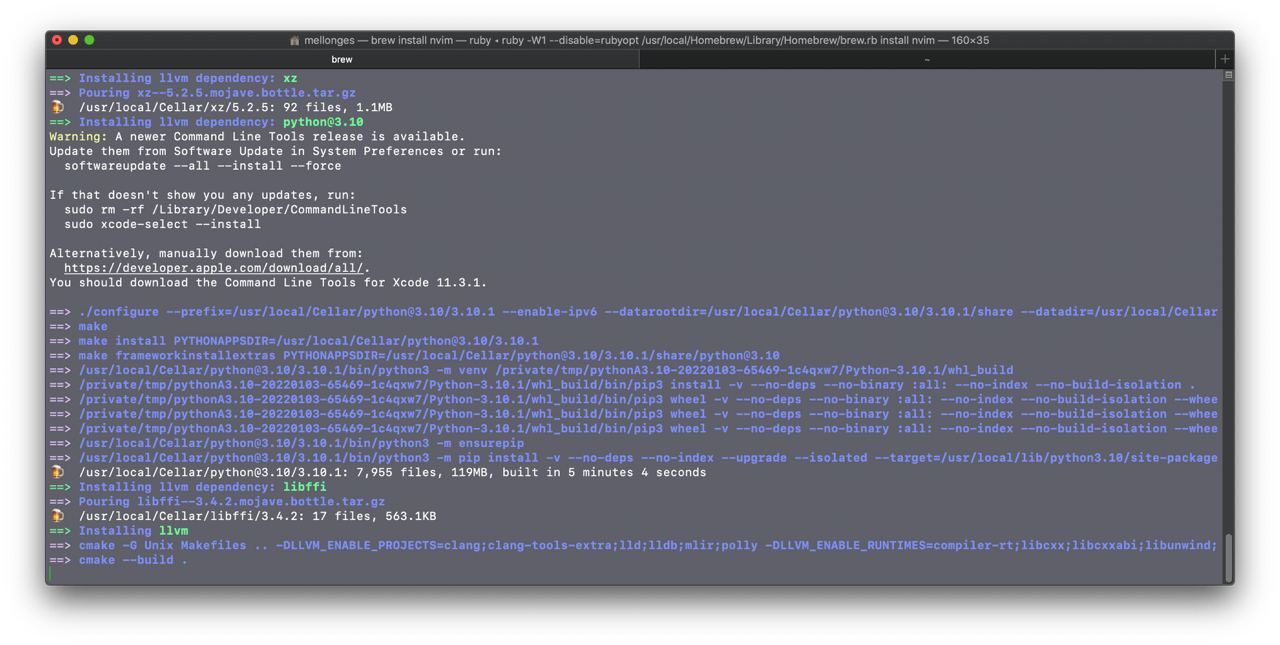Click the split pane icon above the scrollbar

[x=1228, y=75]
